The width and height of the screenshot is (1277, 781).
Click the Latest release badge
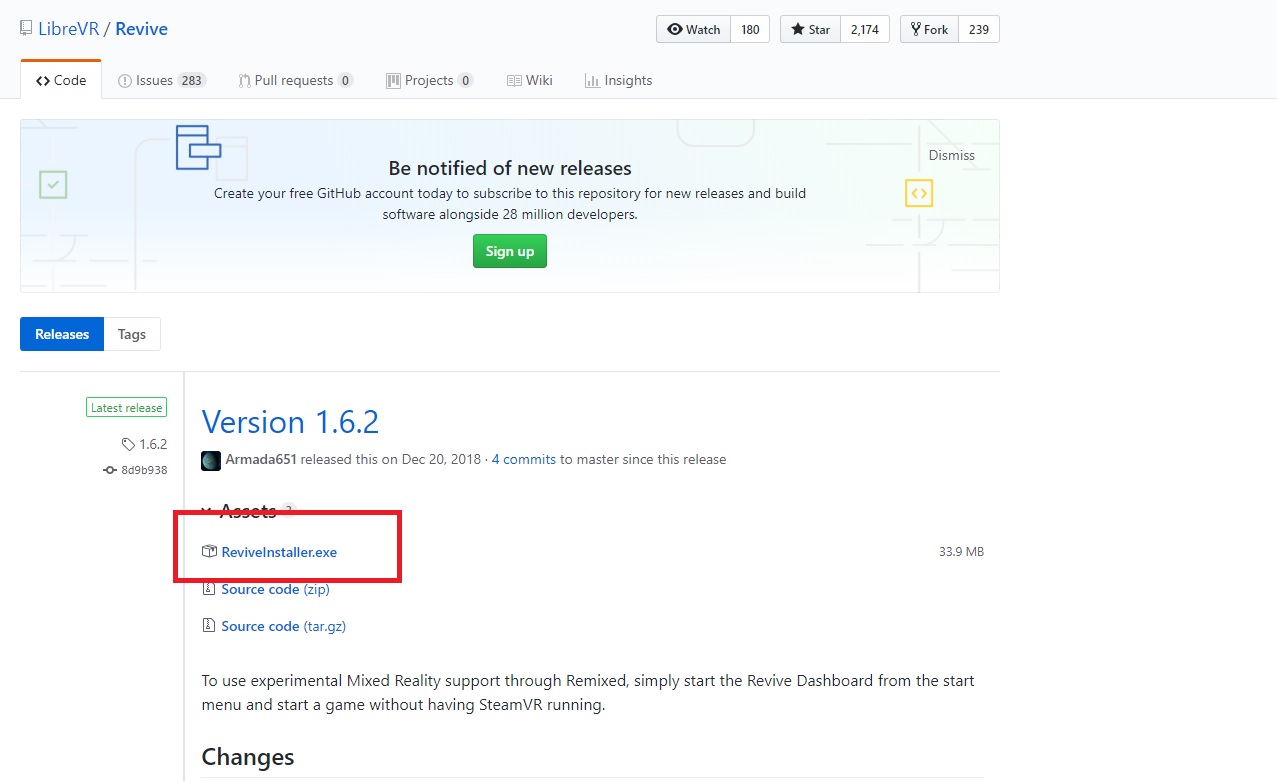point(126,408)
